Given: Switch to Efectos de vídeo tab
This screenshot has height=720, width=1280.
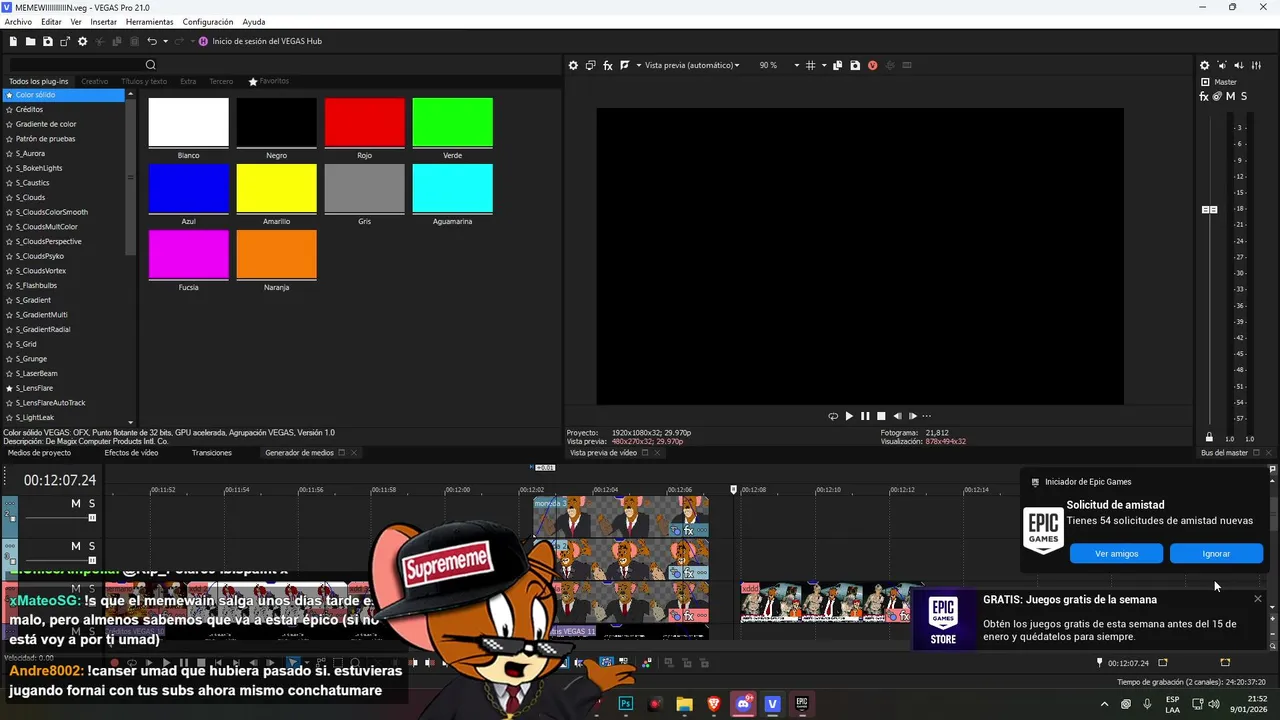Looking at the screenshot, I should pyautogui.click(x=131, y=453).
